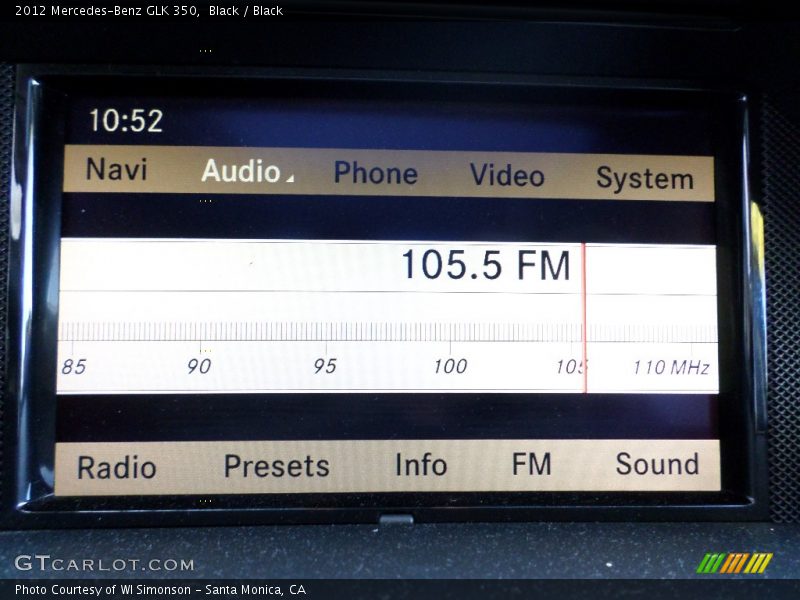Open the Navi menu
This screenshot has height=600, width=800.
pyautogui.click(x=116, y=169)
